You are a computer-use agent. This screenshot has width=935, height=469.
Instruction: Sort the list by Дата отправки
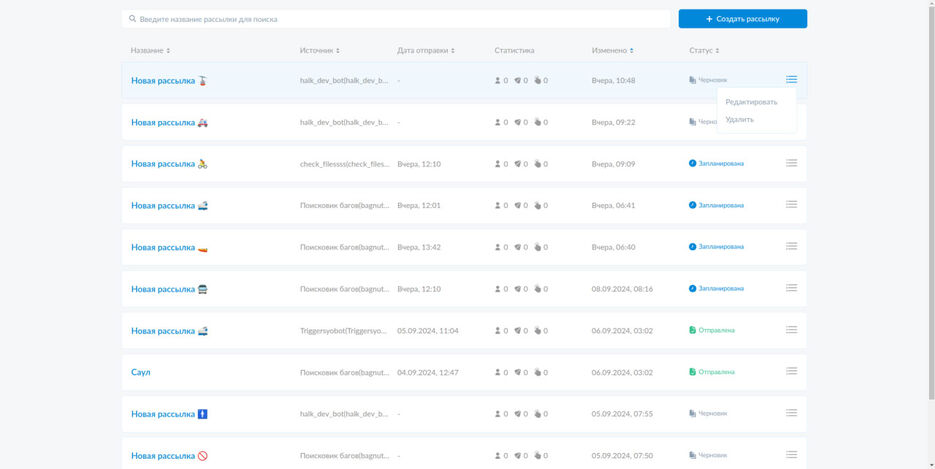click(x=426, y=51)
